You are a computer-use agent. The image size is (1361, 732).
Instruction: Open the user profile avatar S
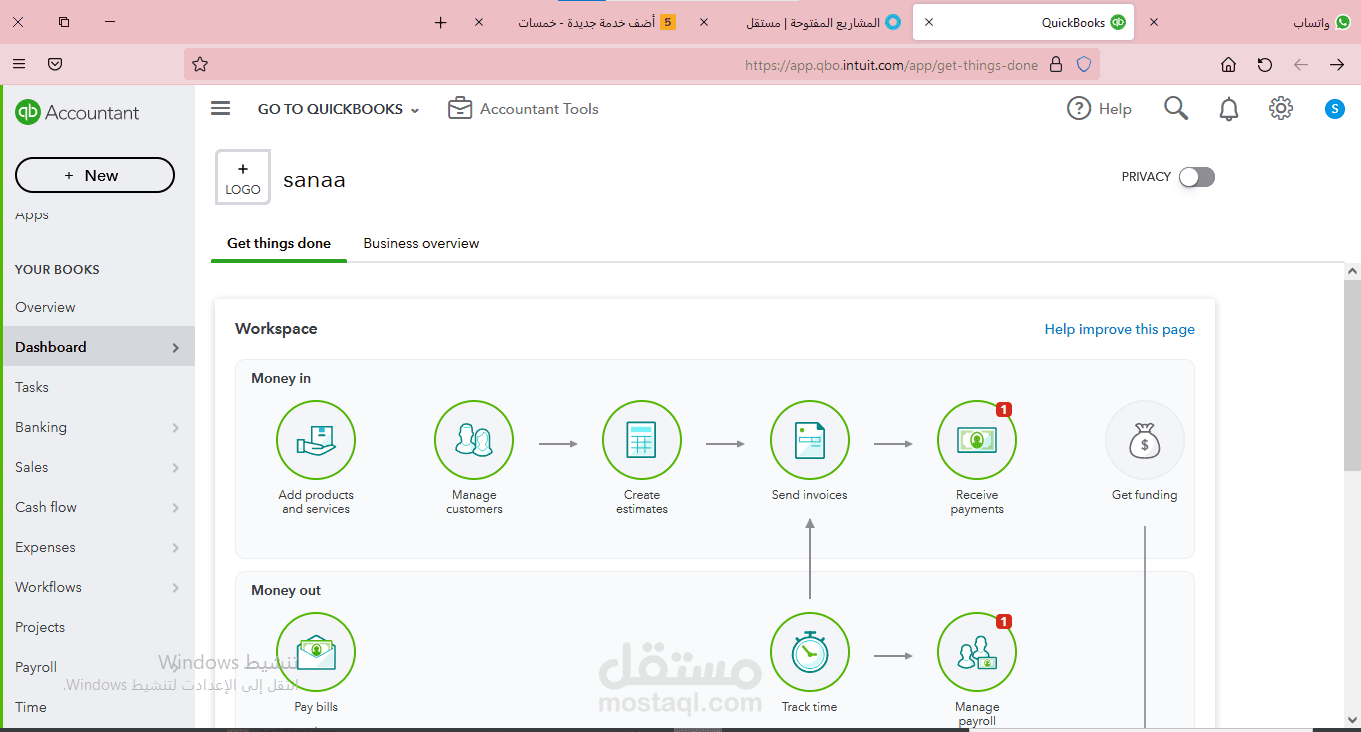pos(1335,109)
